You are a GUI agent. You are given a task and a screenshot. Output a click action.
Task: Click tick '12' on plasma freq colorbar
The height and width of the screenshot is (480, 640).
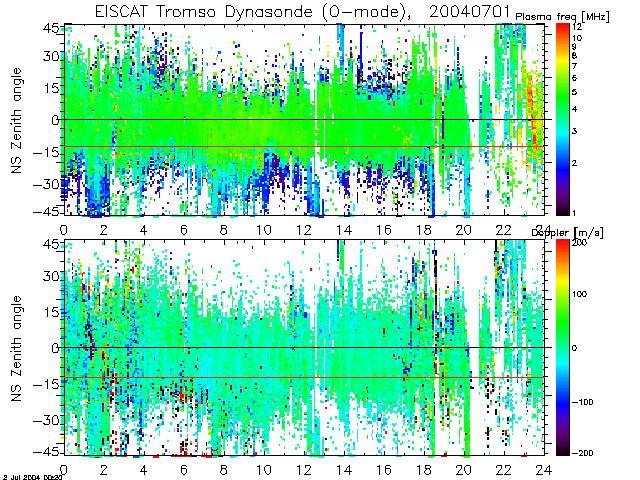pos(577,27)
